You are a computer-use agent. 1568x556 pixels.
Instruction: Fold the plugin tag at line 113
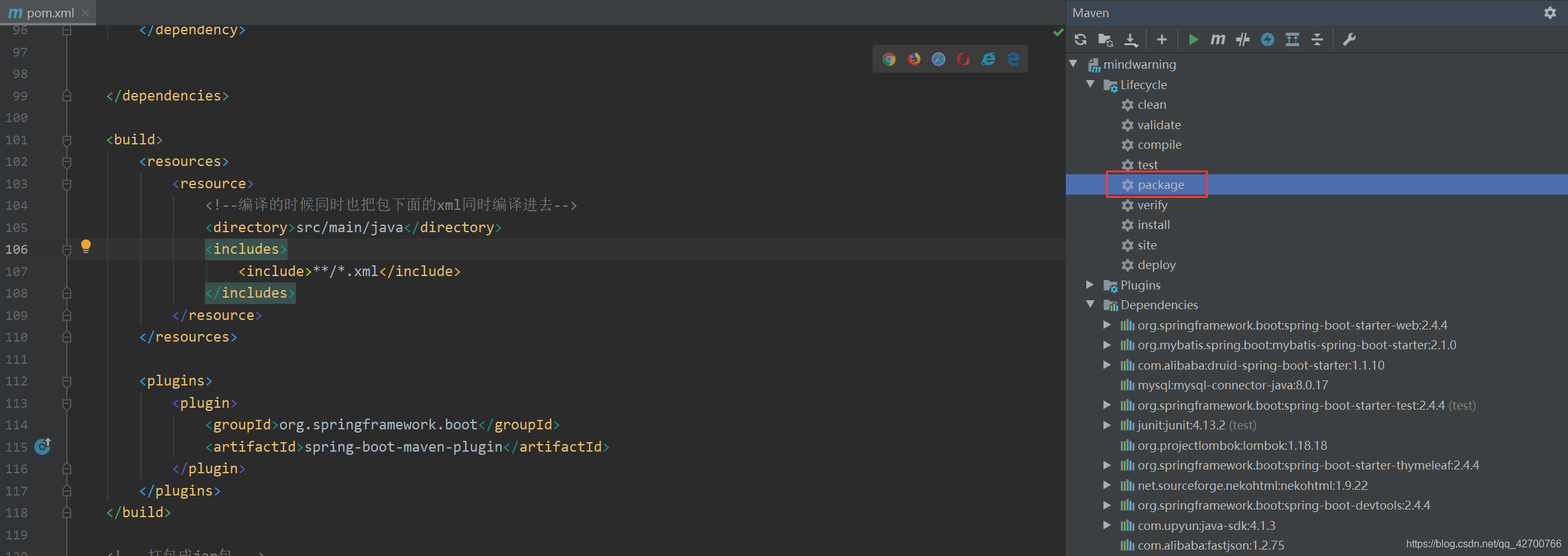pyautogui.click(x=67, y=403)
